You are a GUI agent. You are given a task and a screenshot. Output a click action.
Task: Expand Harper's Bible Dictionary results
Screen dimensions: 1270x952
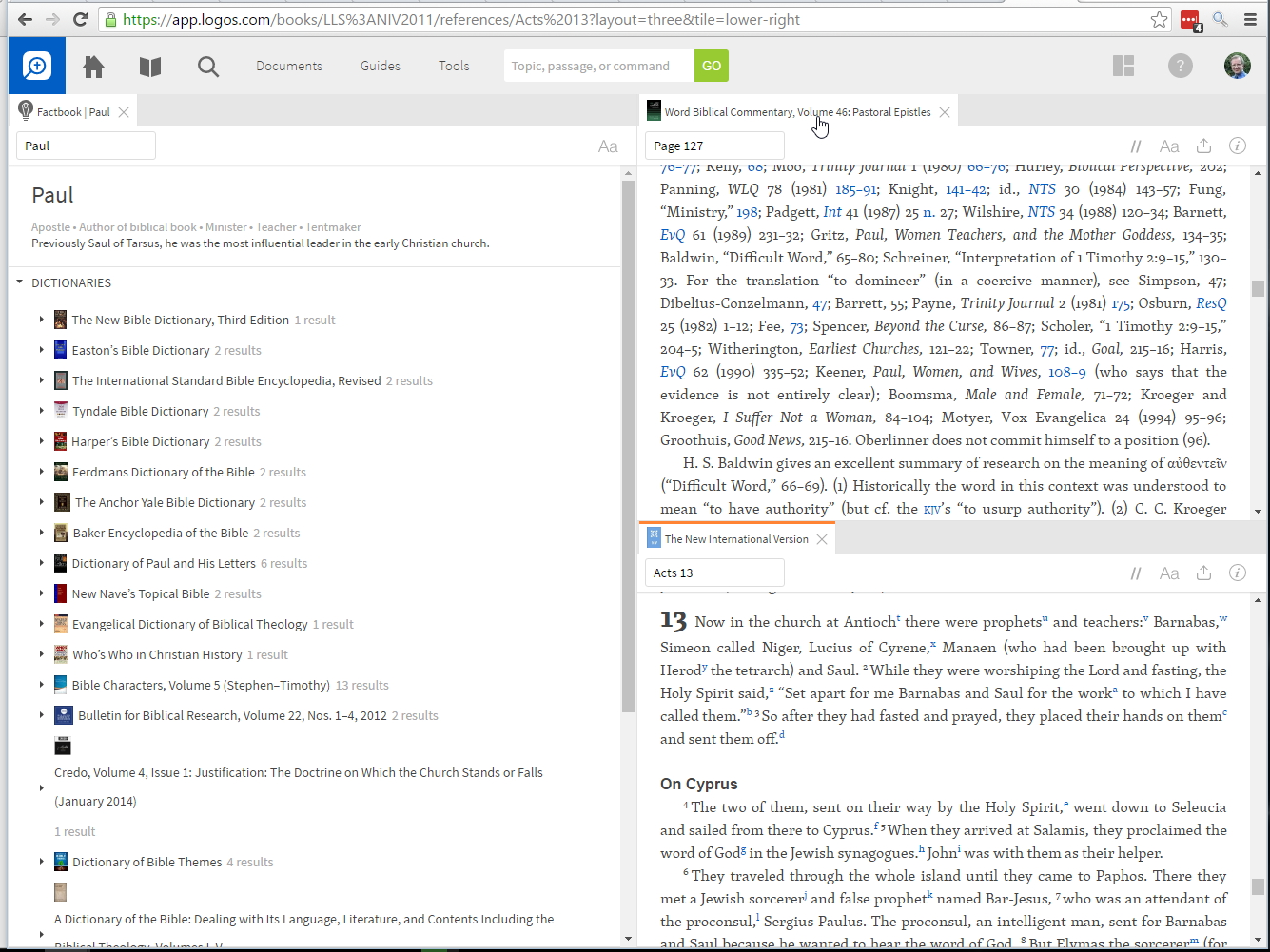click(41, 441)
